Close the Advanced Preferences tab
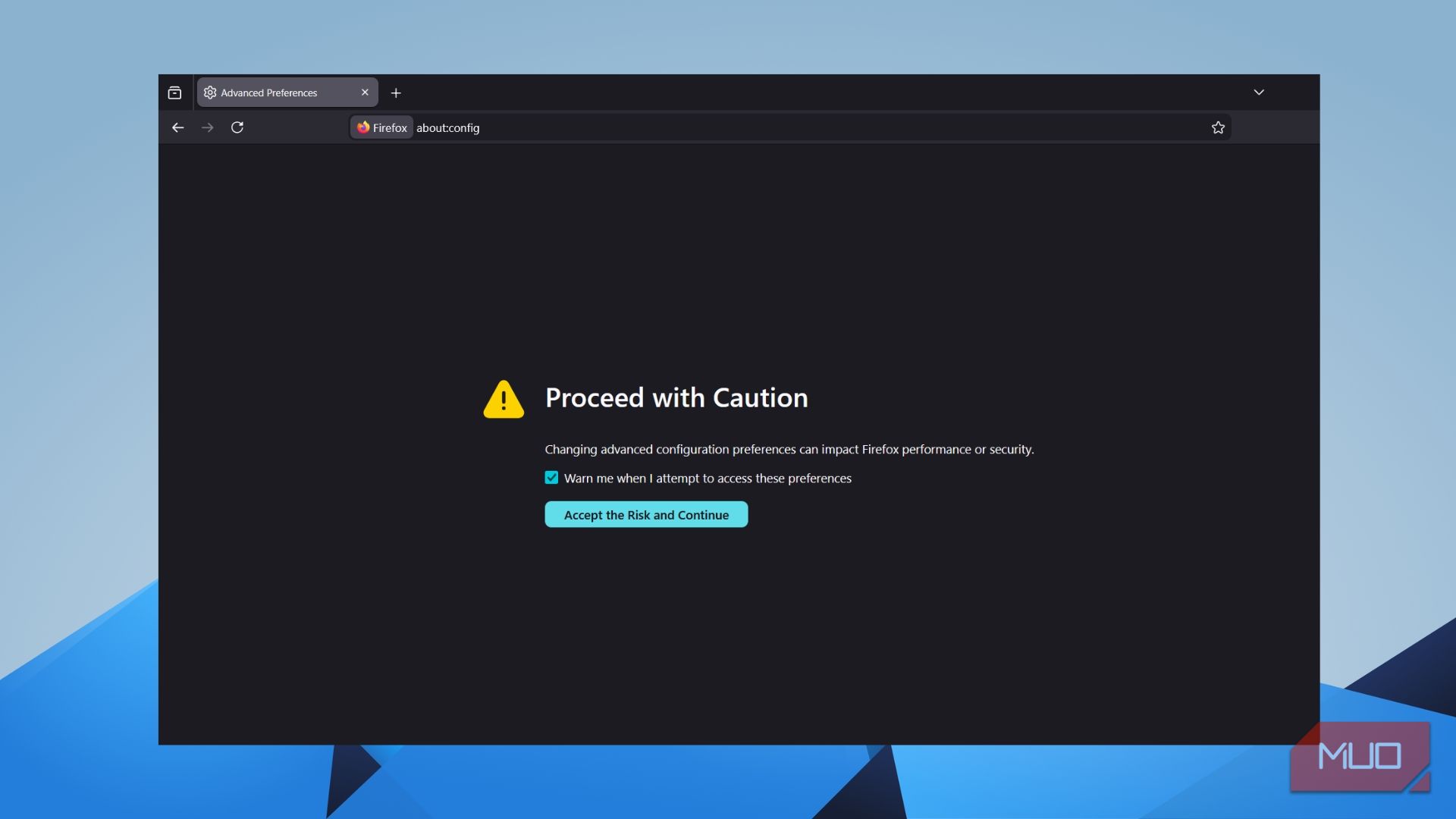 [365, 93]
